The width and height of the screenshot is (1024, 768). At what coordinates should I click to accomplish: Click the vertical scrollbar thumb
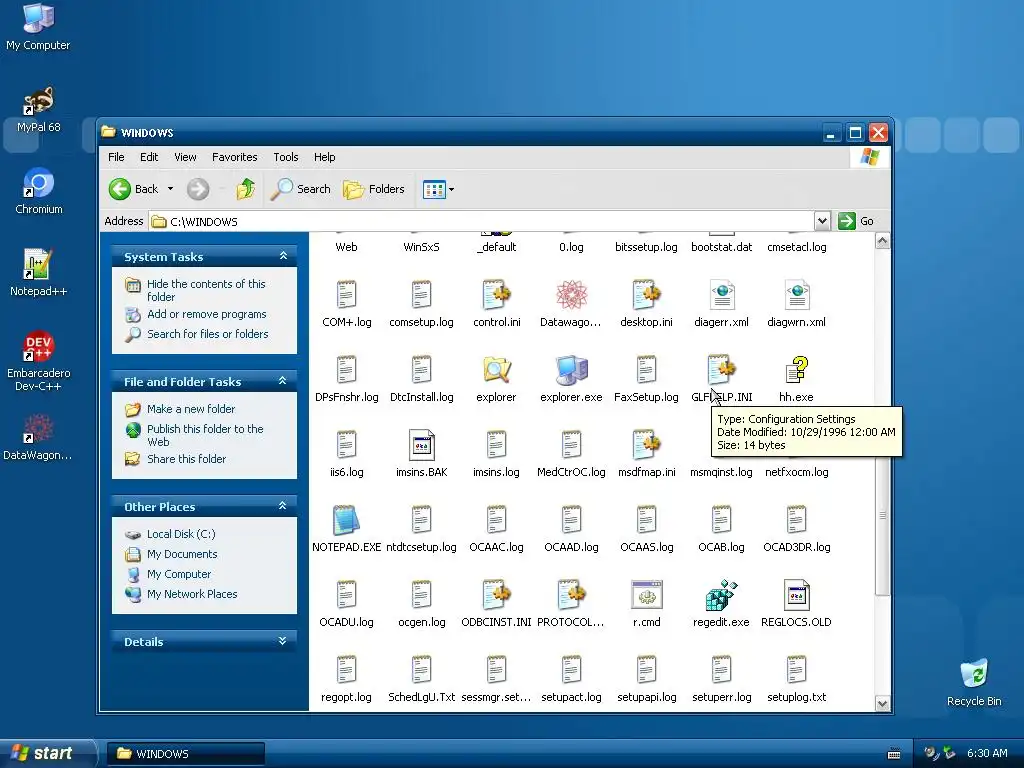[x=882, y=422]
